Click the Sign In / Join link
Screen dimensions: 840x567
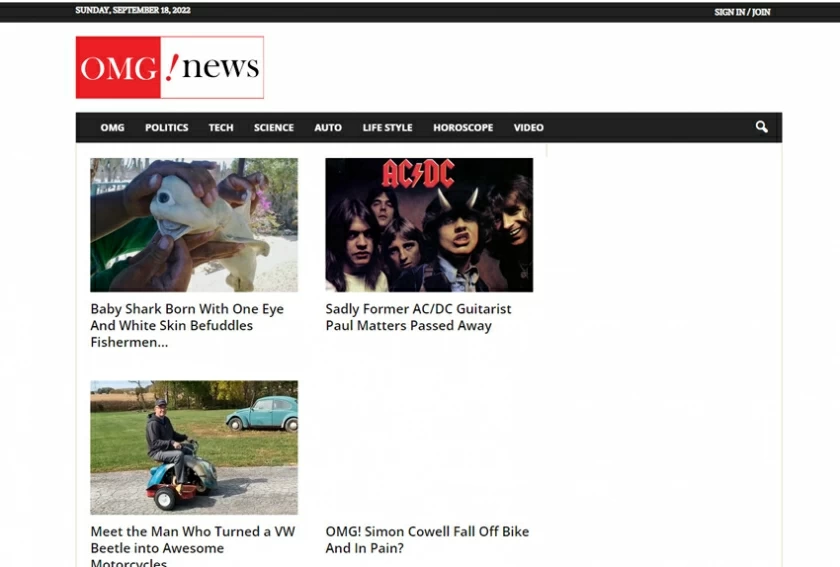click(742, 12)
